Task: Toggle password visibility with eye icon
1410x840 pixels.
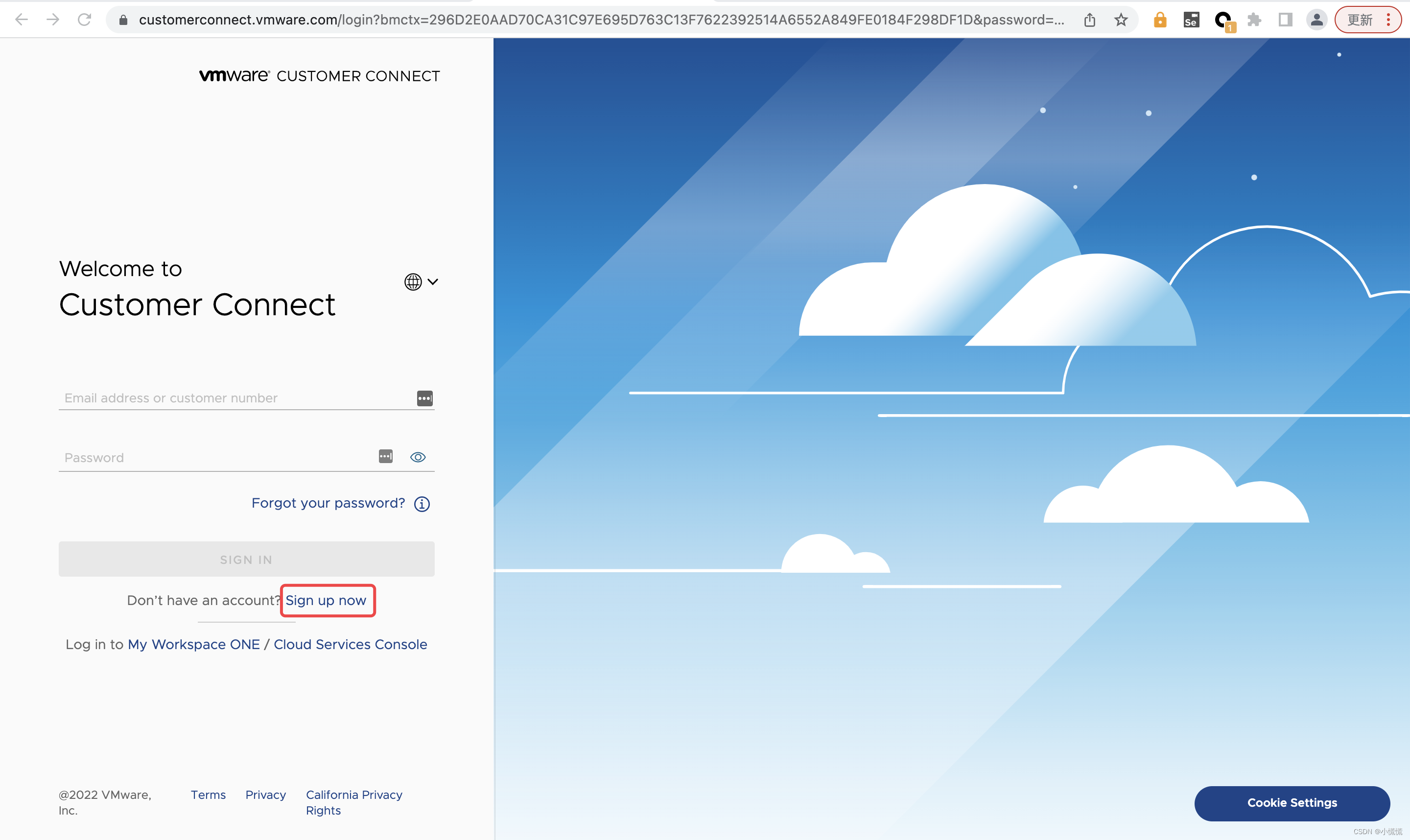Action: 418,457
